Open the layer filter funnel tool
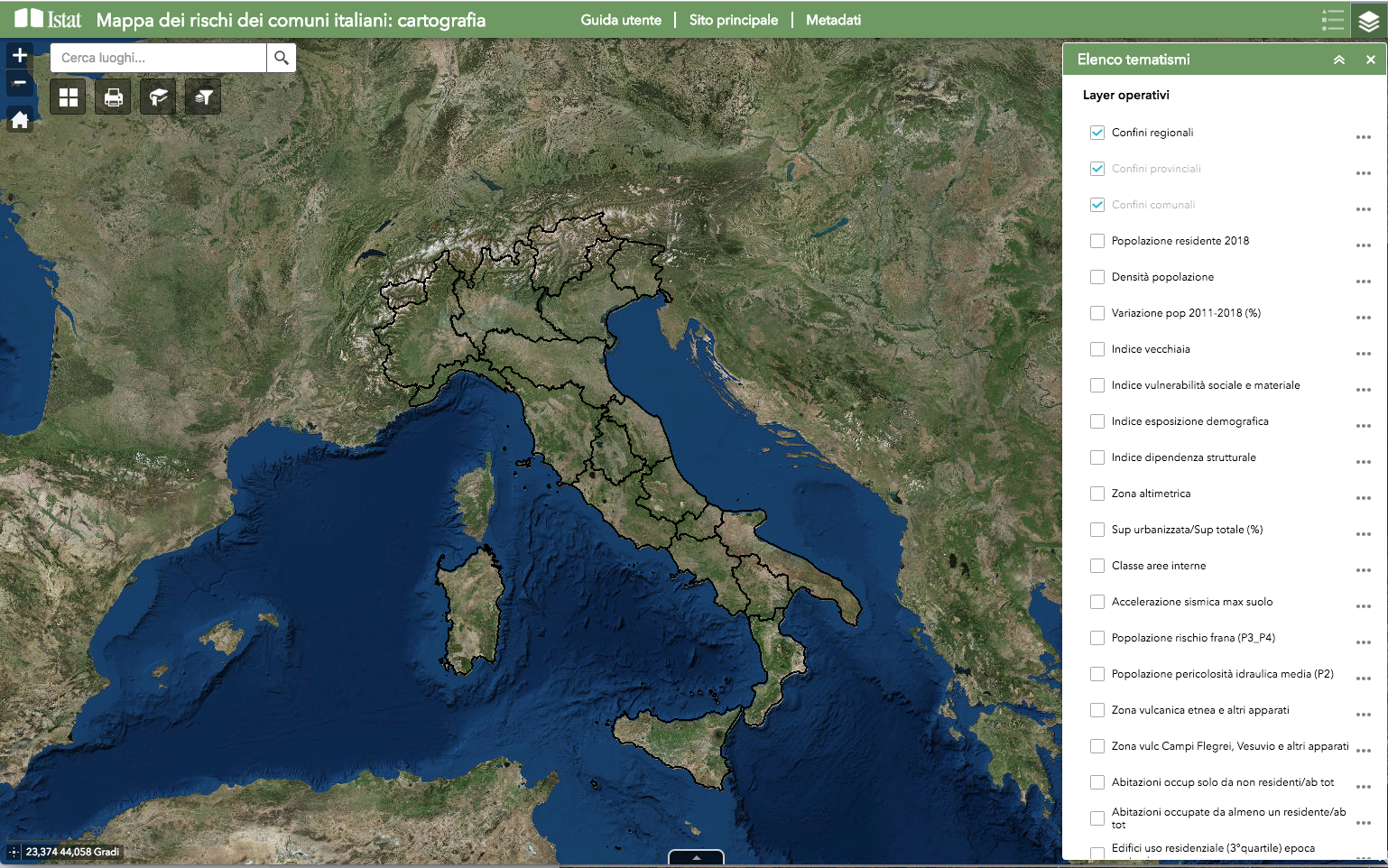1388x868 pixels. (203, 97)
